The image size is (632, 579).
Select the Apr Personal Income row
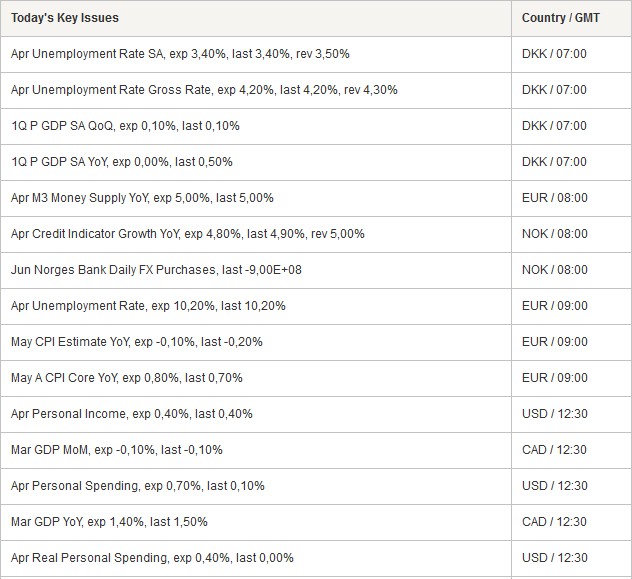tap(316, 414)
